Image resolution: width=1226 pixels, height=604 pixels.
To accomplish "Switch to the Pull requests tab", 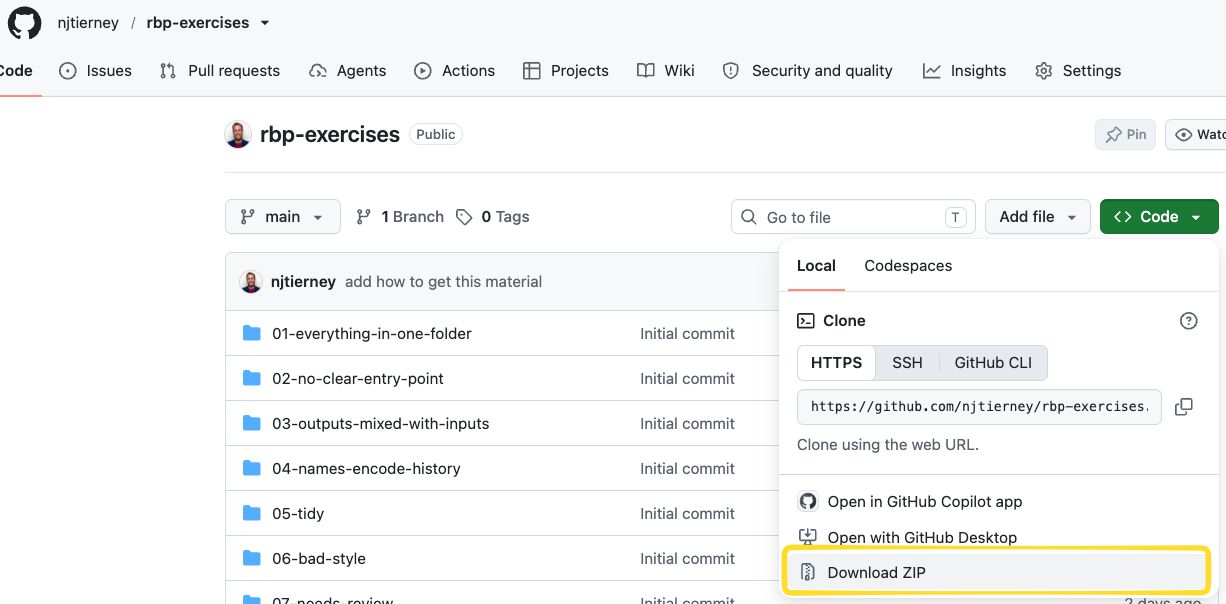I will click(x=220, y=70).
